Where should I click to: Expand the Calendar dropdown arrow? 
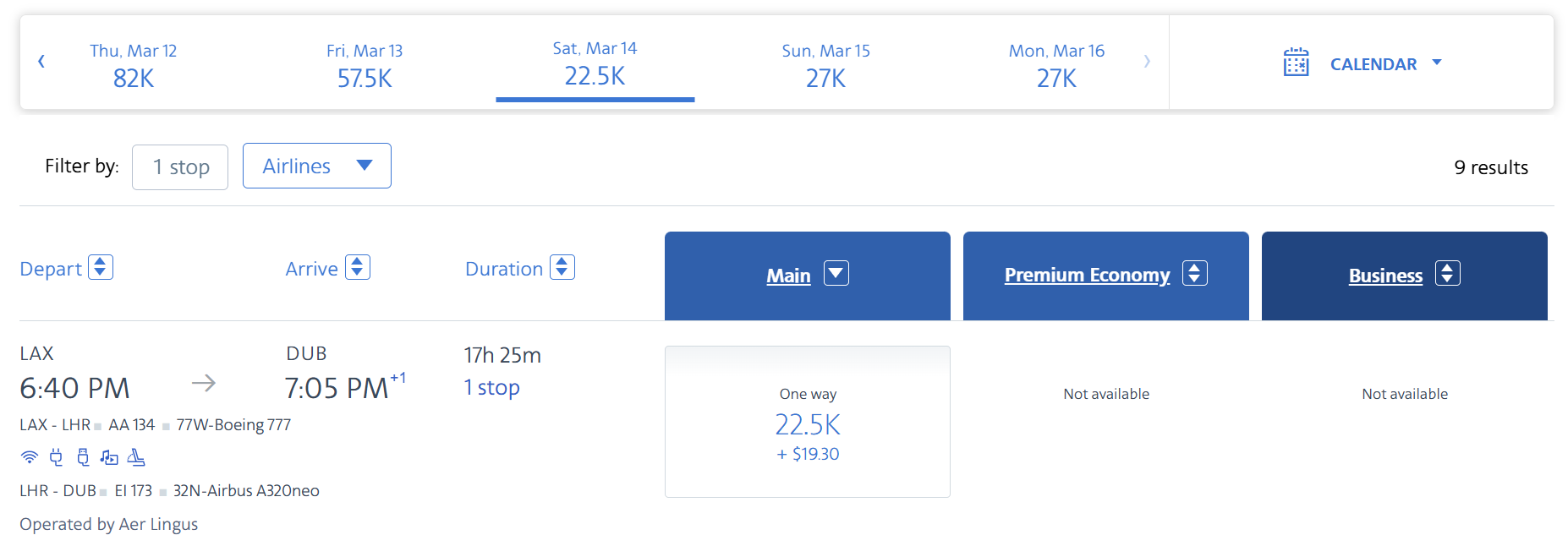point(1437,63)
